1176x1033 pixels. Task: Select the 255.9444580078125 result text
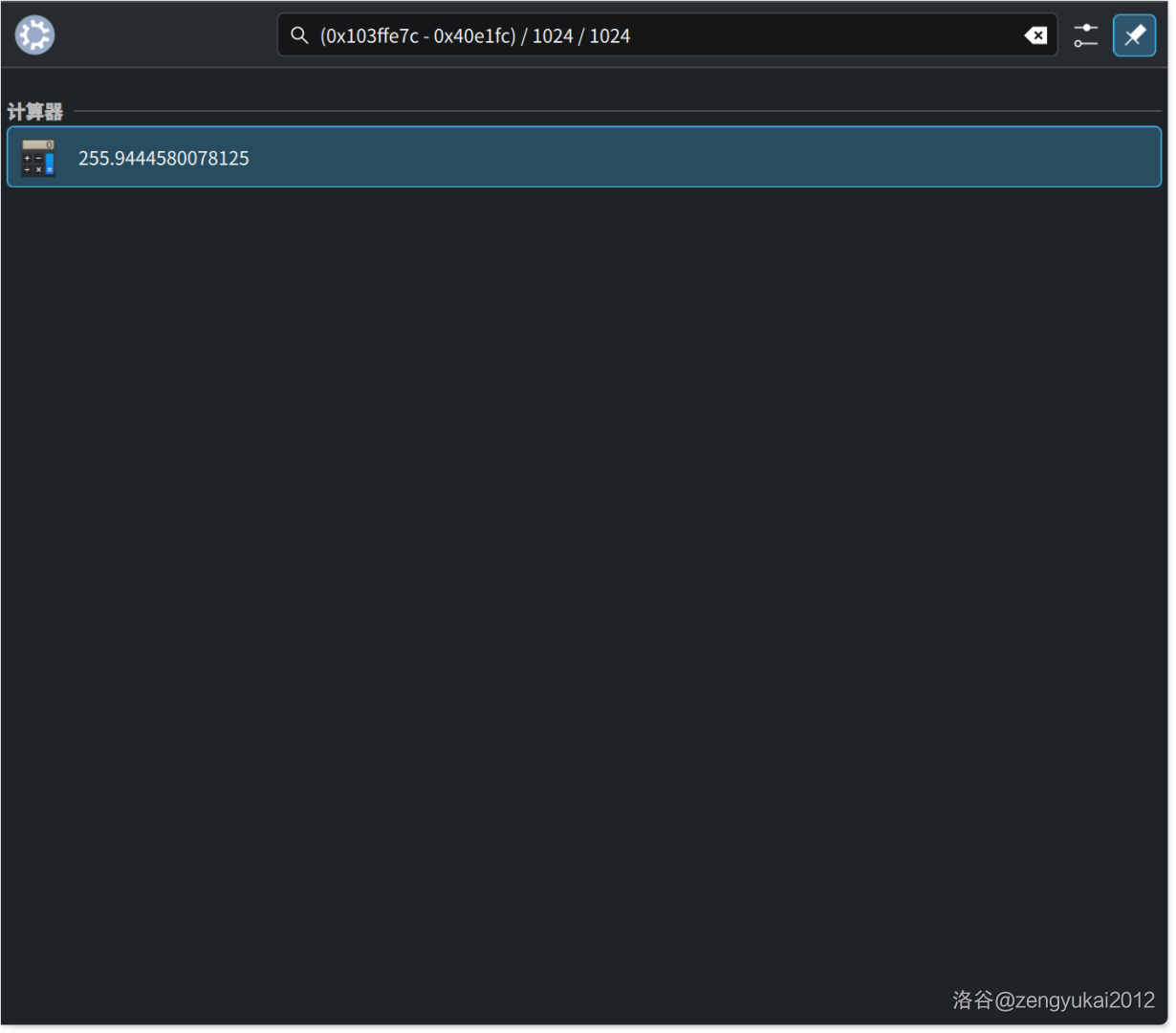(163, 158)
